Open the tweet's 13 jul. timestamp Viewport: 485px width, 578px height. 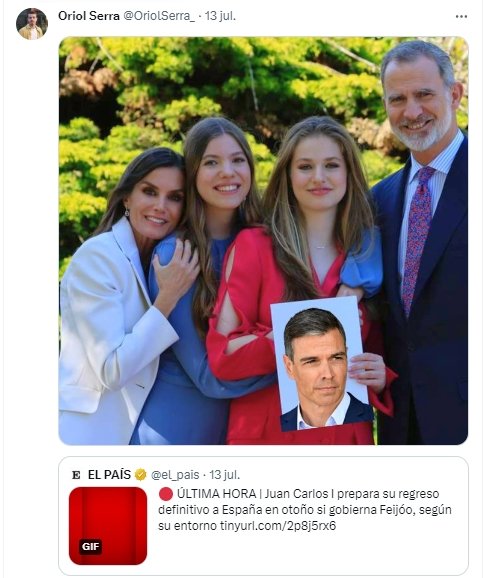pyautogui.click(x=220, y=16)
